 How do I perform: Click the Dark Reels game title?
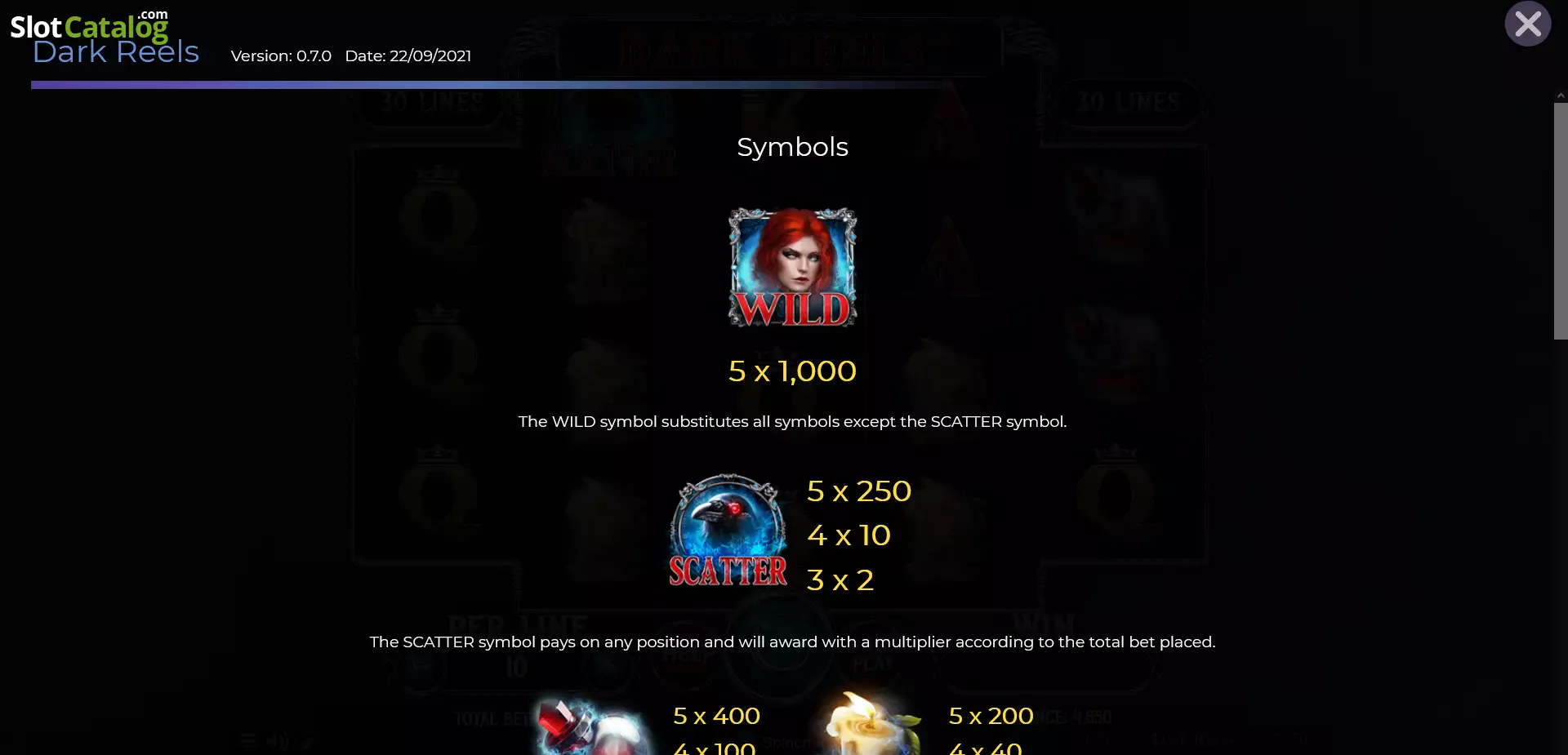pyautogui.click(x=116, y=52)
